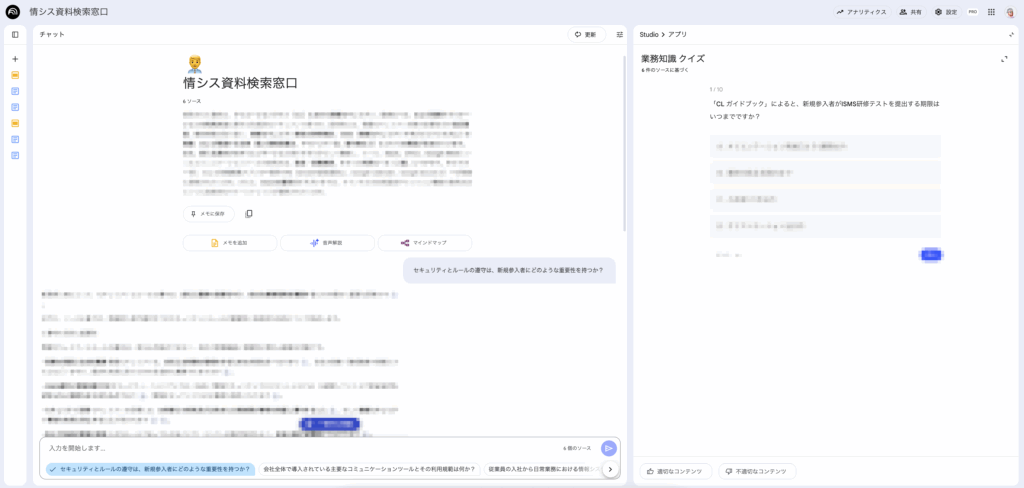Click the 共有 share button
The height and width of the screenshot is (488, 1024).
(x=910, y=12)
